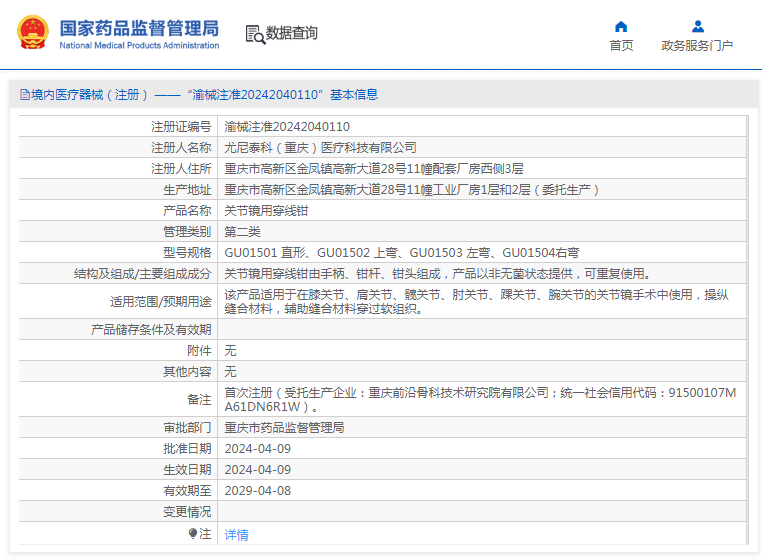Image resolution: width=762 pixels, height=560 pixels.
Task: Select remark text 首次注册 with credit code
Action: pos(480,400)
